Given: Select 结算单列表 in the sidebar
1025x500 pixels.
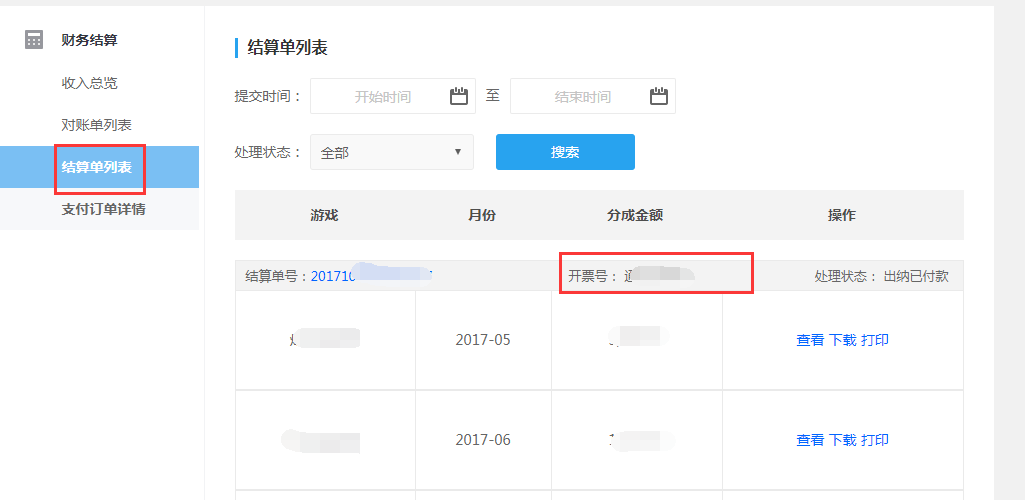Looking at the screenshot, I should [x=96, y=167].
